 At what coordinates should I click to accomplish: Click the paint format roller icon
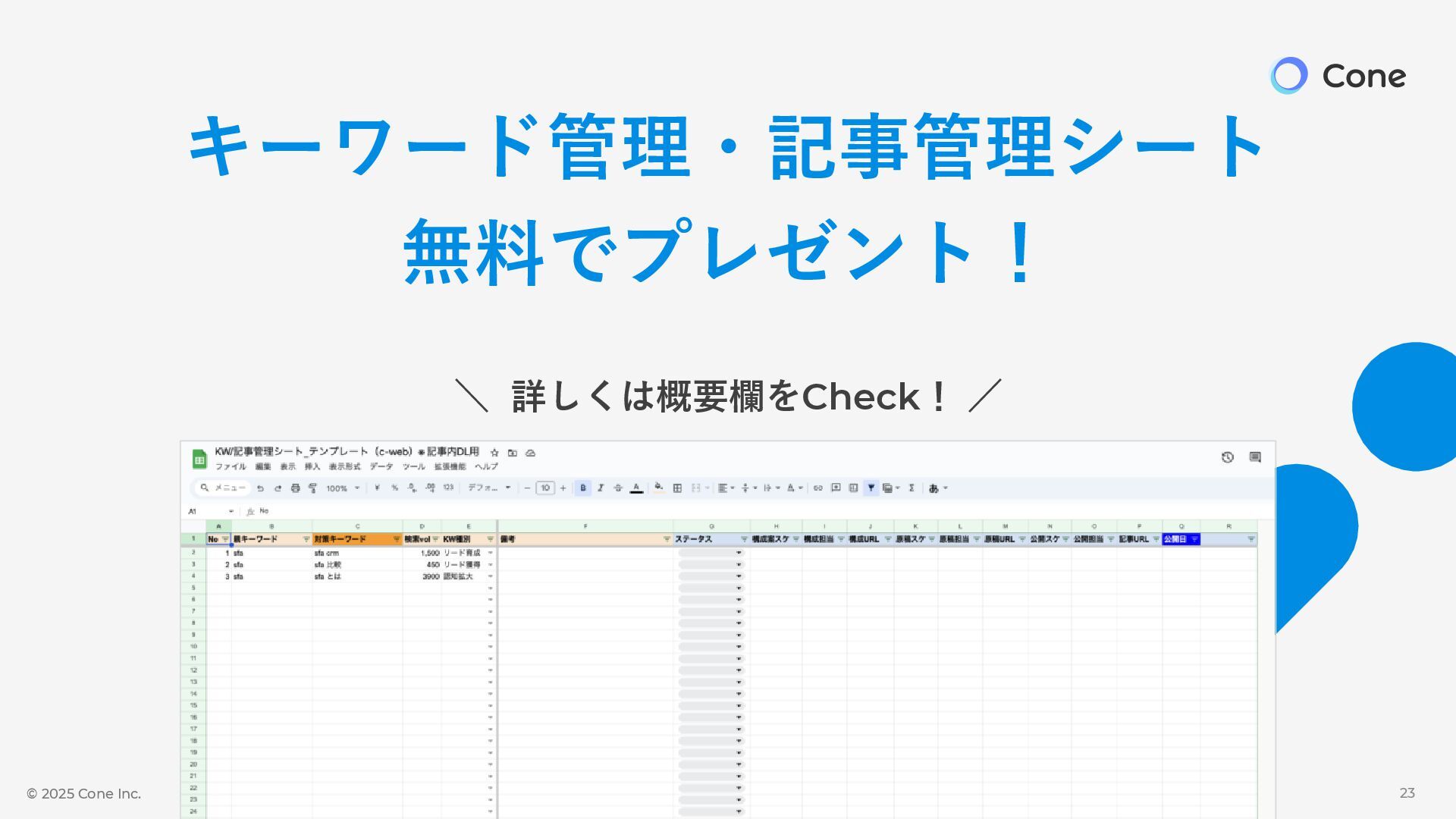312,488
